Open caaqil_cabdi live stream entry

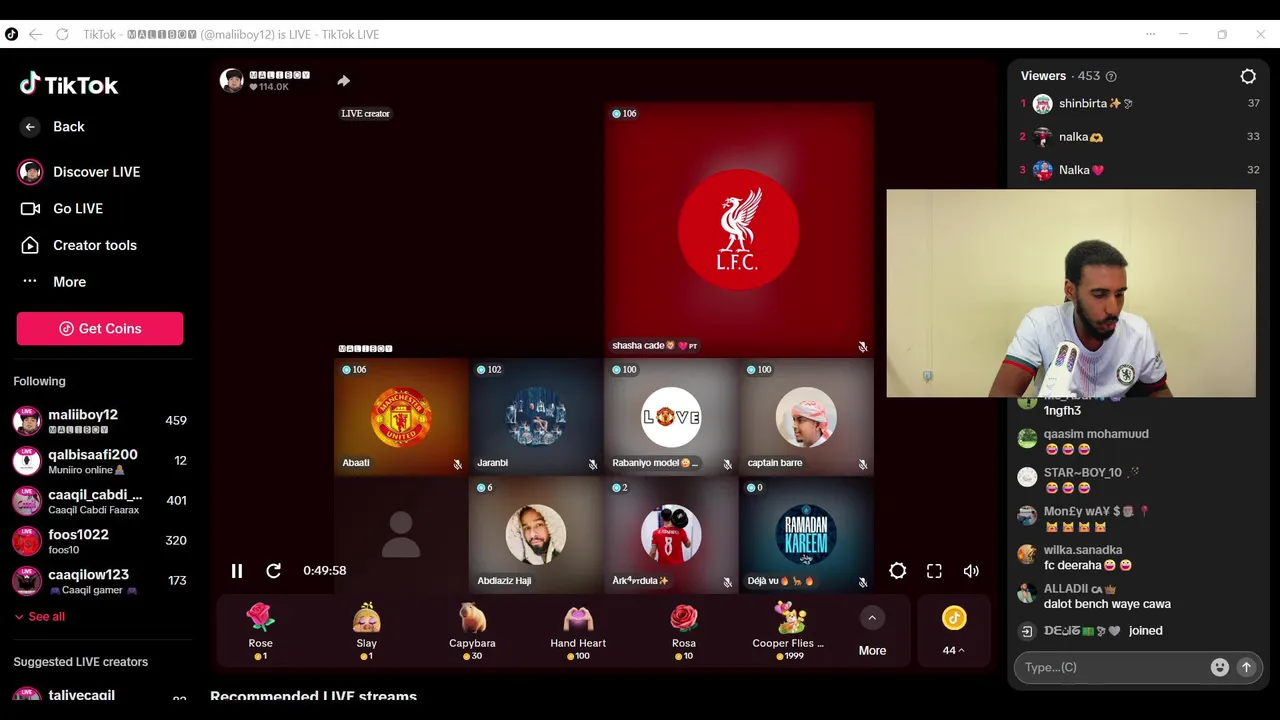point(100,501)
